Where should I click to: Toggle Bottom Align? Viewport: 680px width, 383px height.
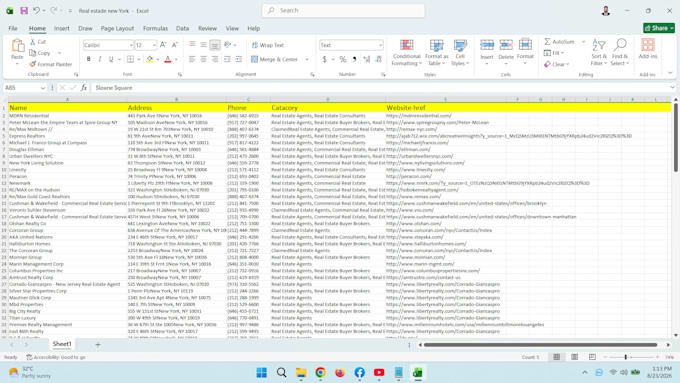(x=215, y=45)
